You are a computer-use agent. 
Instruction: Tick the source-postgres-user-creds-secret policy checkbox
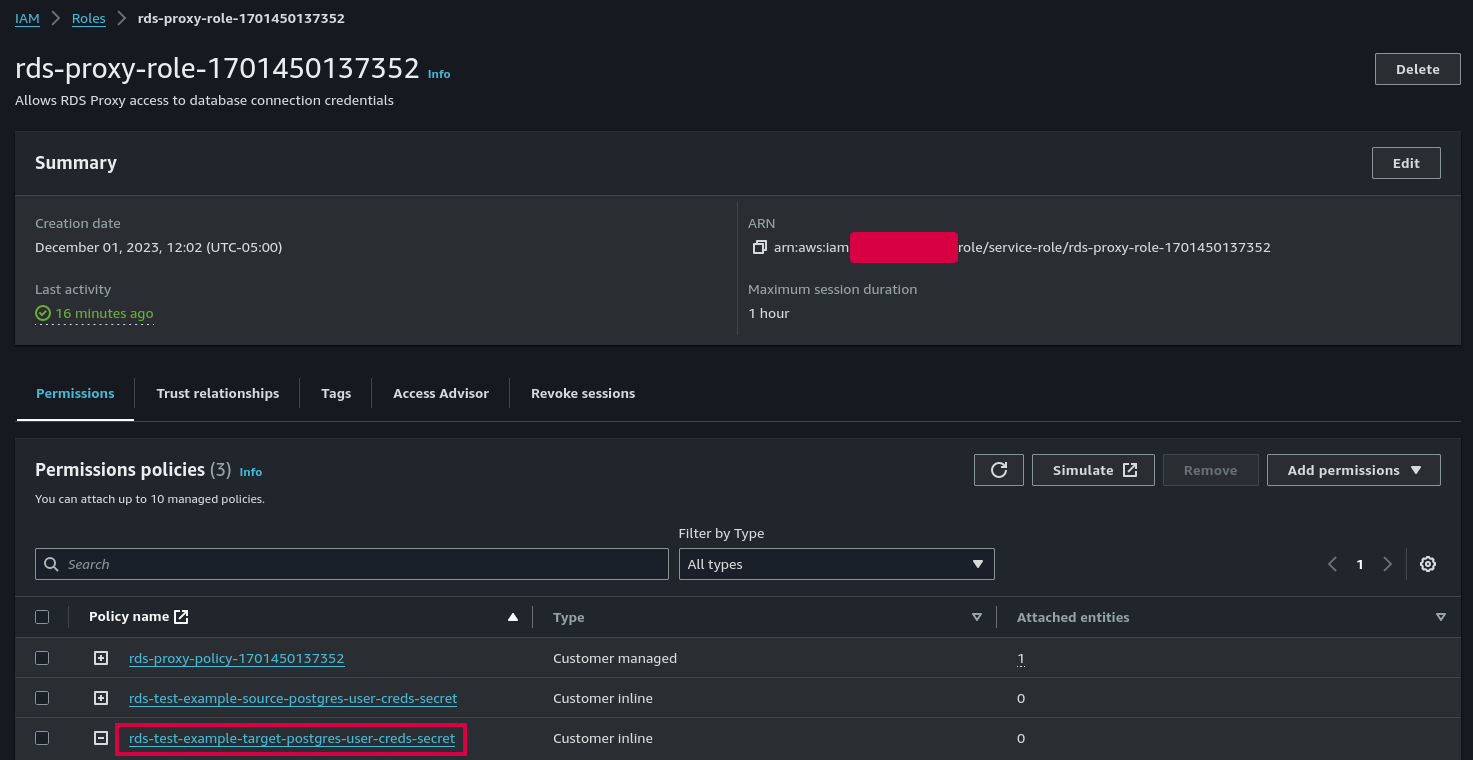pos(42,698)
